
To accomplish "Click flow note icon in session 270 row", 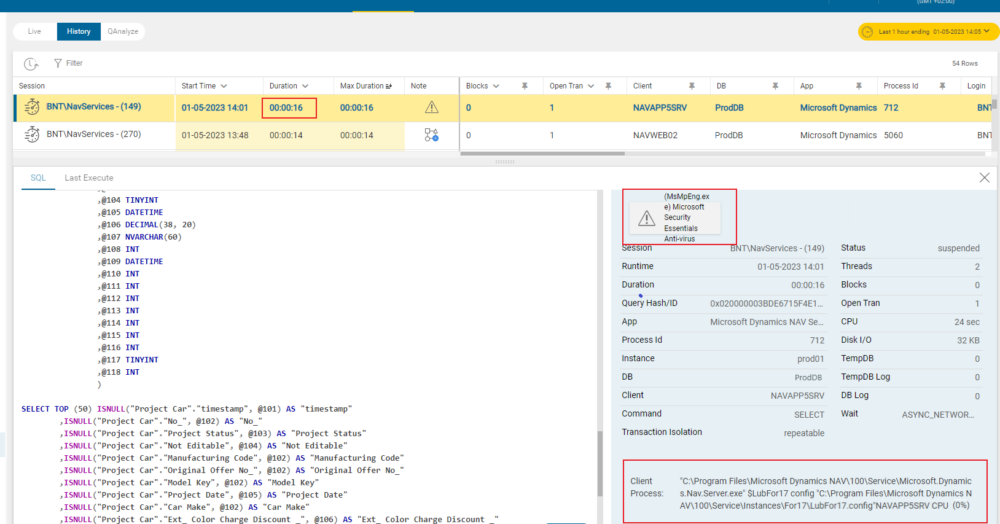I will pyautogui.click(x=431, y=135).
